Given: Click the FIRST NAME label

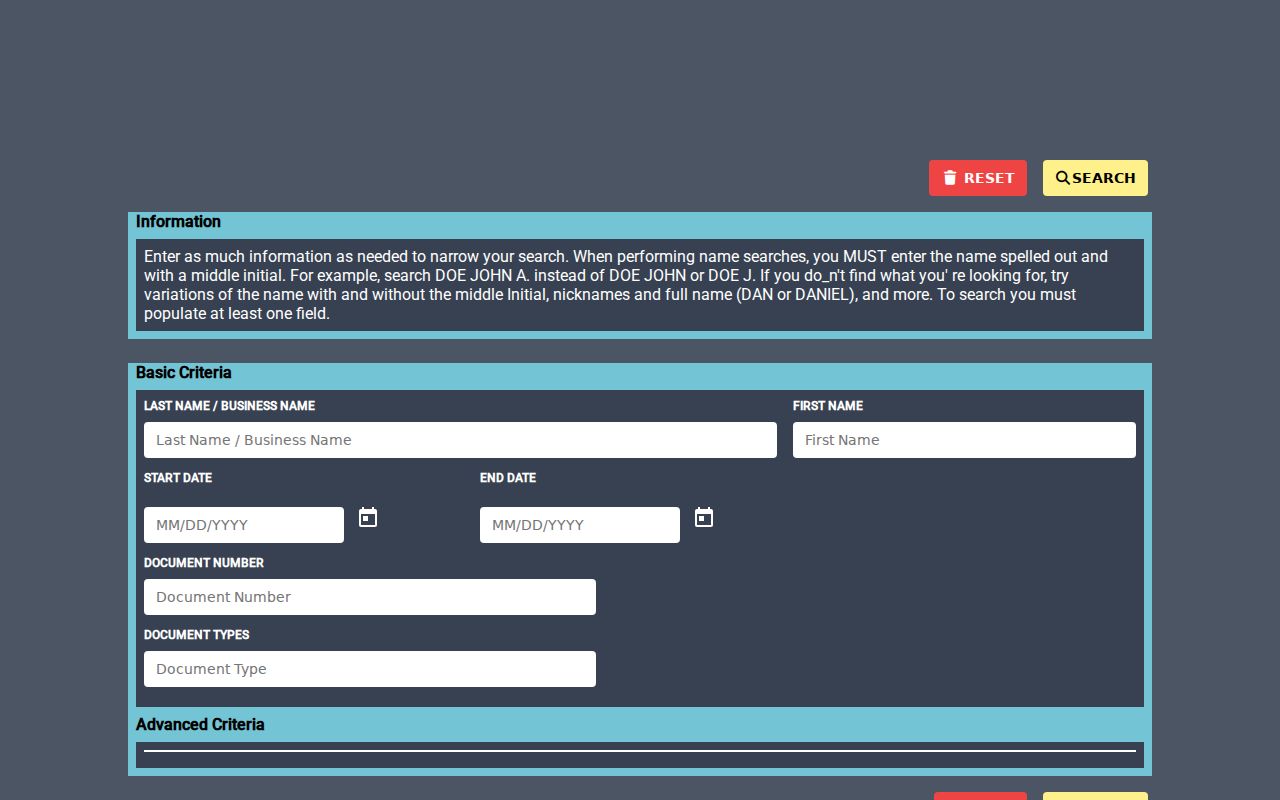Looking at the screenshot, I should click(x=828, y=406).
